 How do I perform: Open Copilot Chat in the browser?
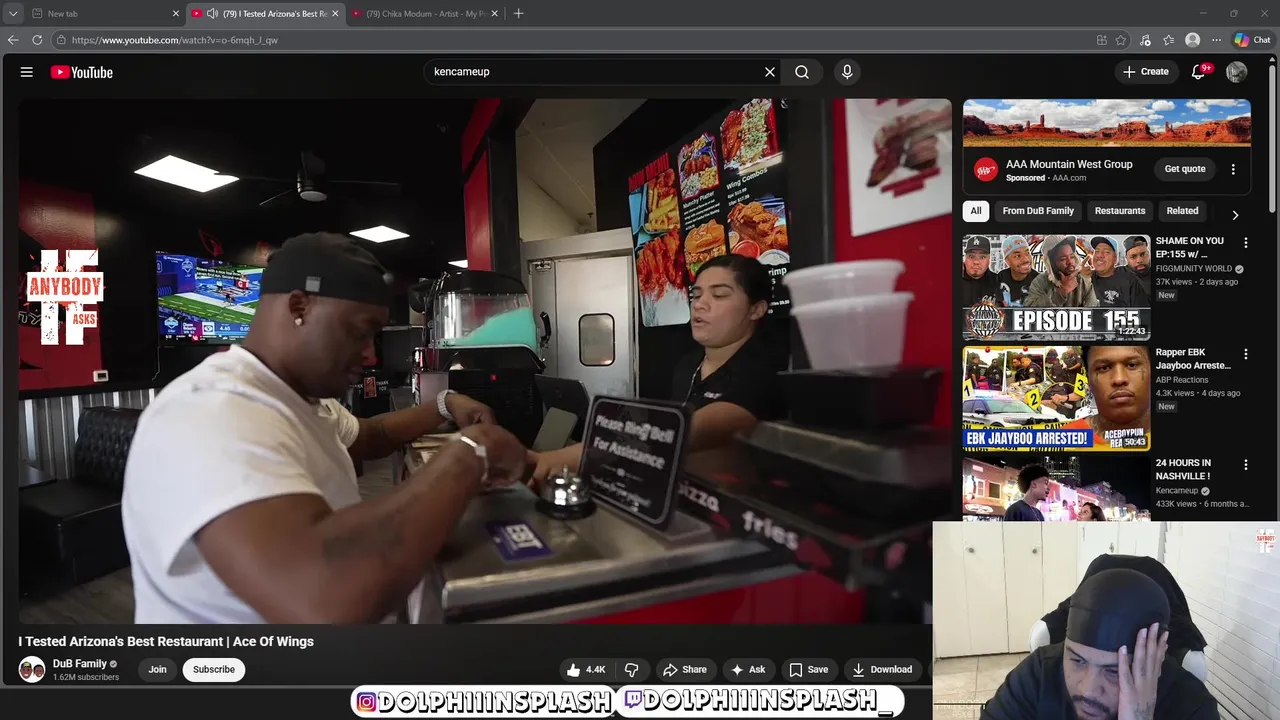pos(1252,40)
